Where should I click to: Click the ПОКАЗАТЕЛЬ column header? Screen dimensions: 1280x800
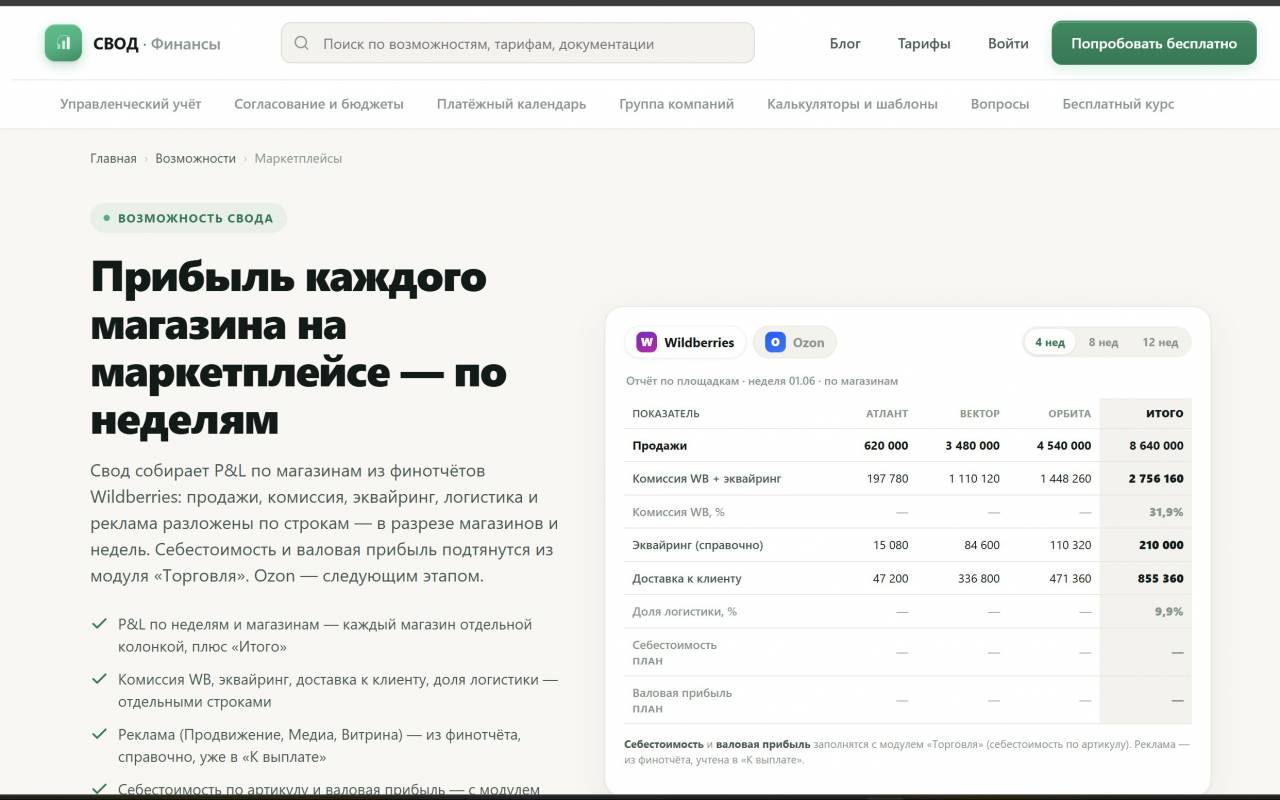point(666,413)
